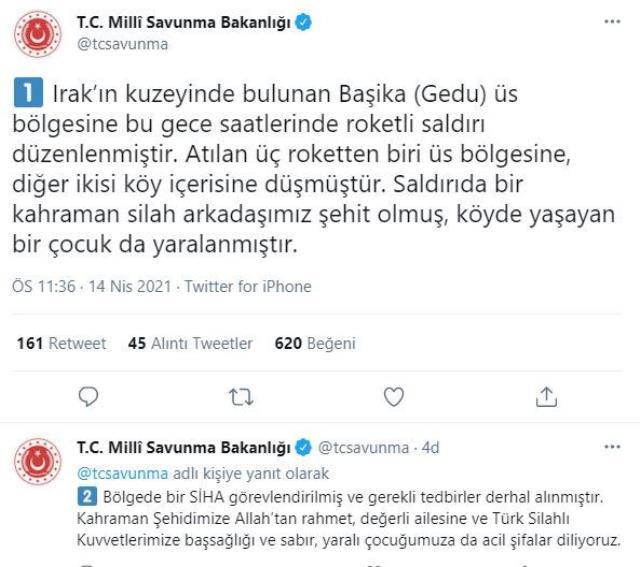Click the blue @tcsavunma mention in reply line
This screenshot has width=640, height=567.
tap(122, 474)
